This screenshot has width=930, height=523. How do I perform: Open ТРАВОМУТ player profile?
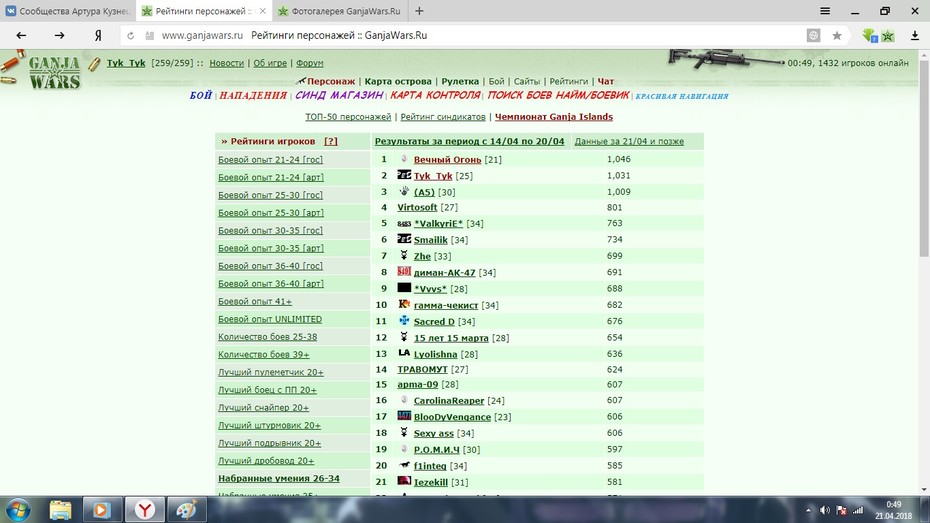pyautogui.click(x=422, y=369)
